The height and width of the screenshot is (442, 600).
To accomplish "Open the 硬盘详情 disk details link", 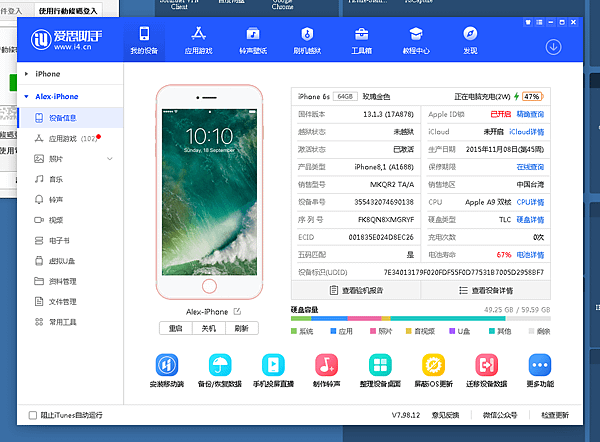I will (x=530, y=220).
